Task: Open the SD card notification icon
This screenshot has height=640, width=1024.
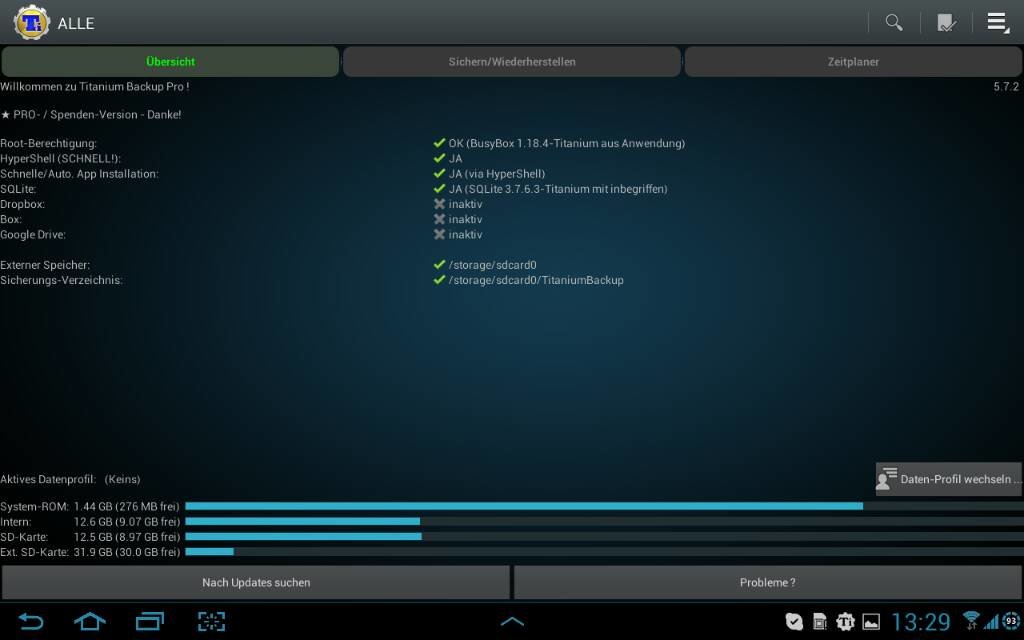Action: [820, 622]
